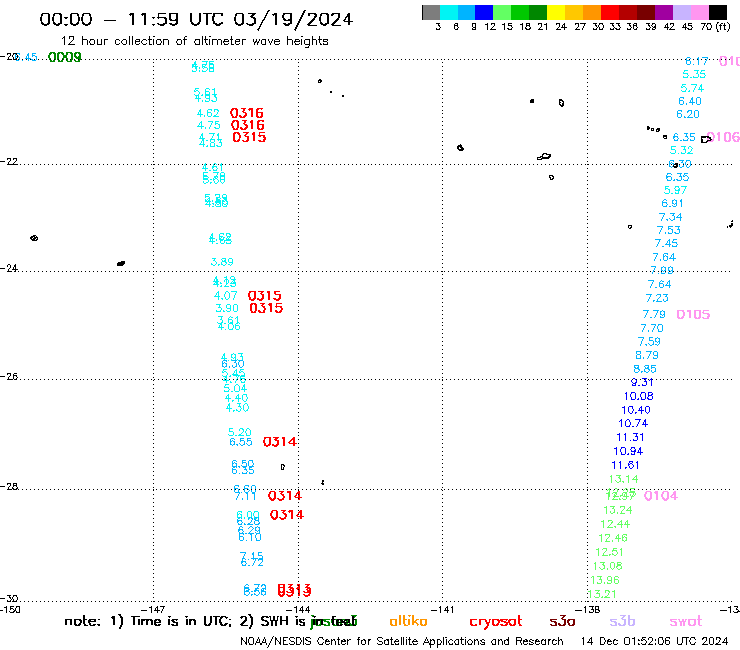Click the cyan wave height value 3.89
The width and height of the screenshot is (740, 650).
click(x=222, y=262)
